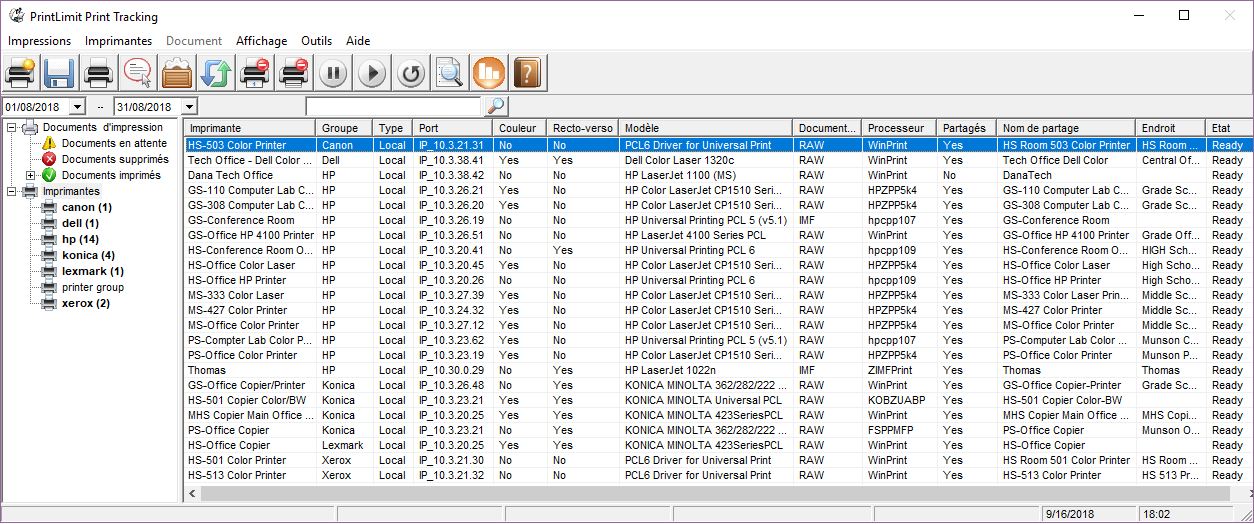Sort by the Recto-verso column header
This screenshot has width=1254, height=524.
[583, 128]
